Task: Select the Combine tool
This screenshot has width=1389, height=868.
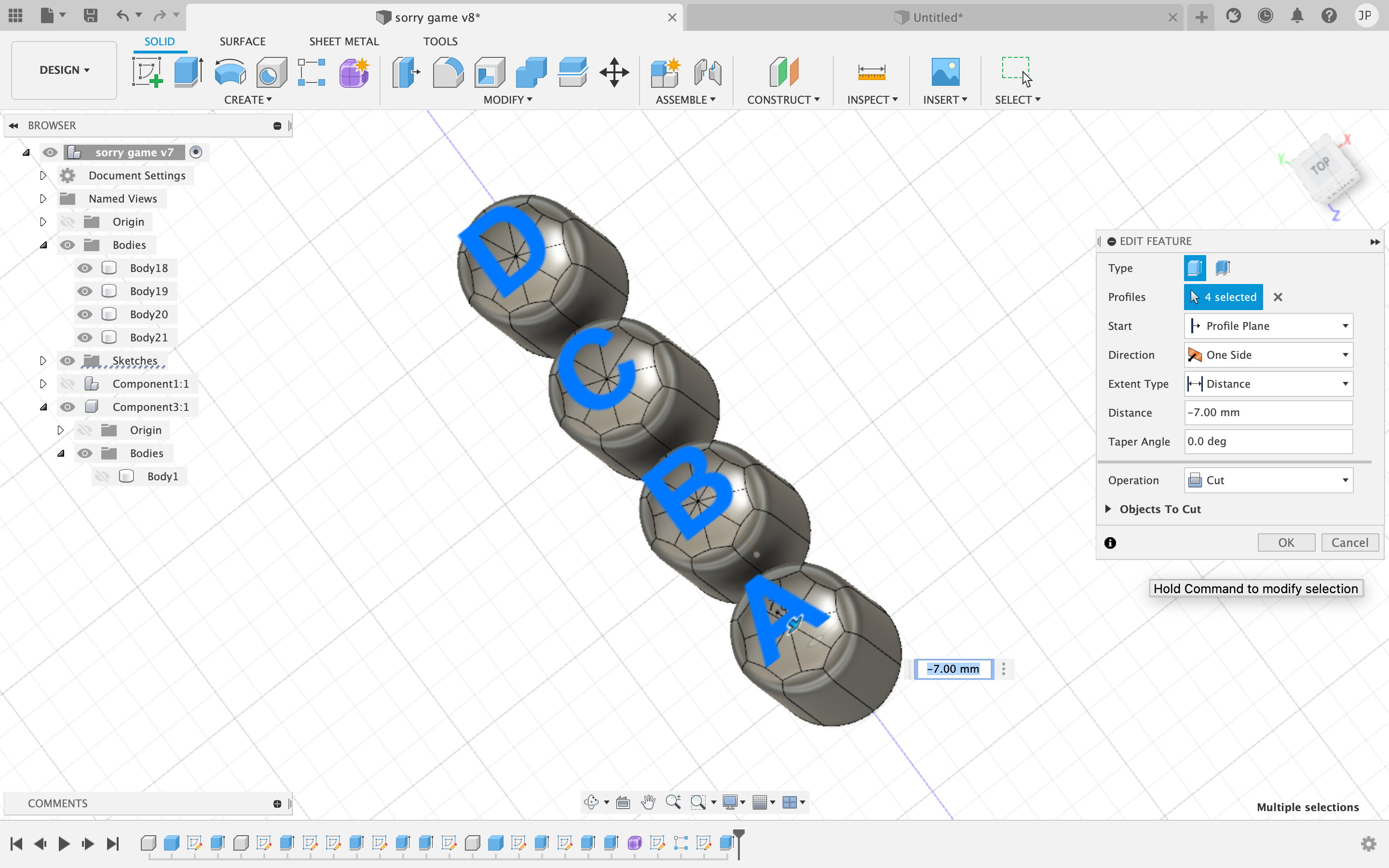Action: point(531,72)
